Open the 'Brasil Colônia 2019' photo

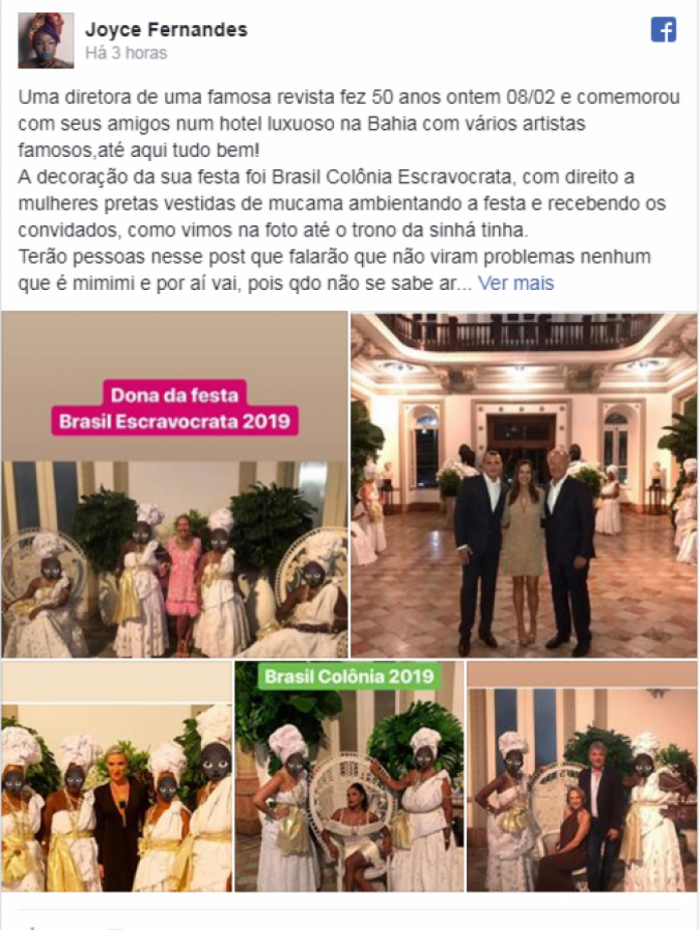click(349, 776)
